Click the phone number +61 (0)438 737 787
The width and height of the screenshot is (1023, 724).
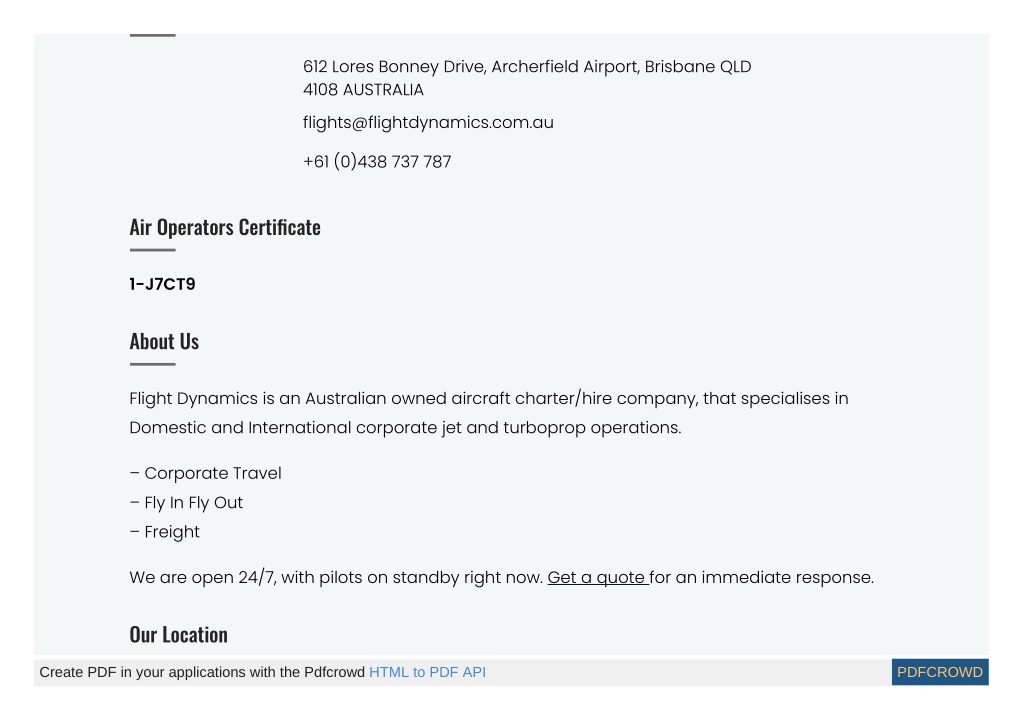377,162
